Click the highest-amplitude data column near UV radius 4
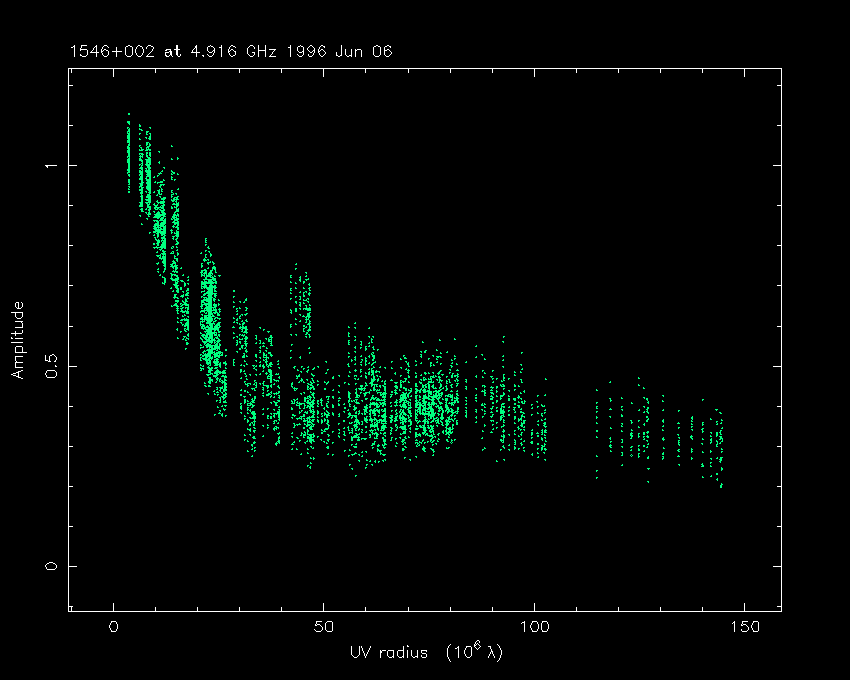 pos(129,155)
